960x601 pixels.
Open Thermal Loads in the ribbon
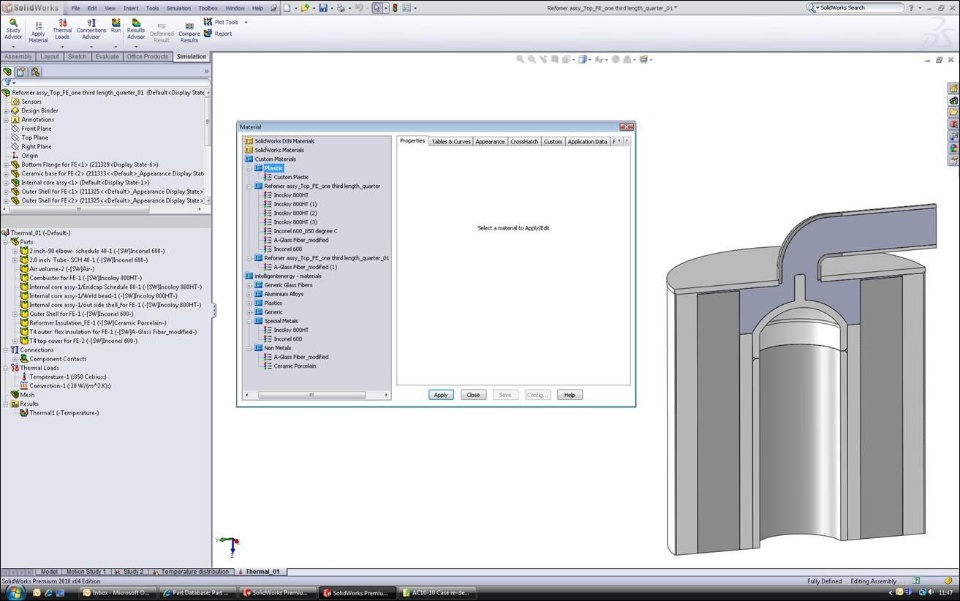pyautogui.click(x=62, y=29)
